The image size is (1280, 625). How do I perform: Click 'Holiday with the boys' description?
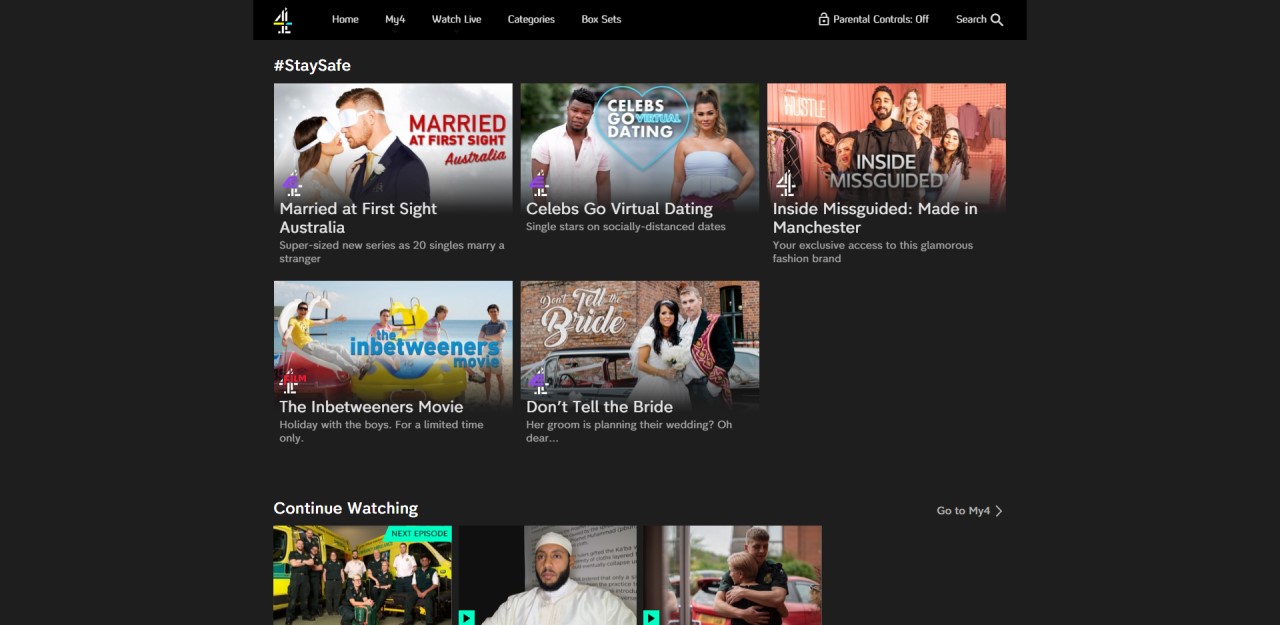(x=381, y=431)
